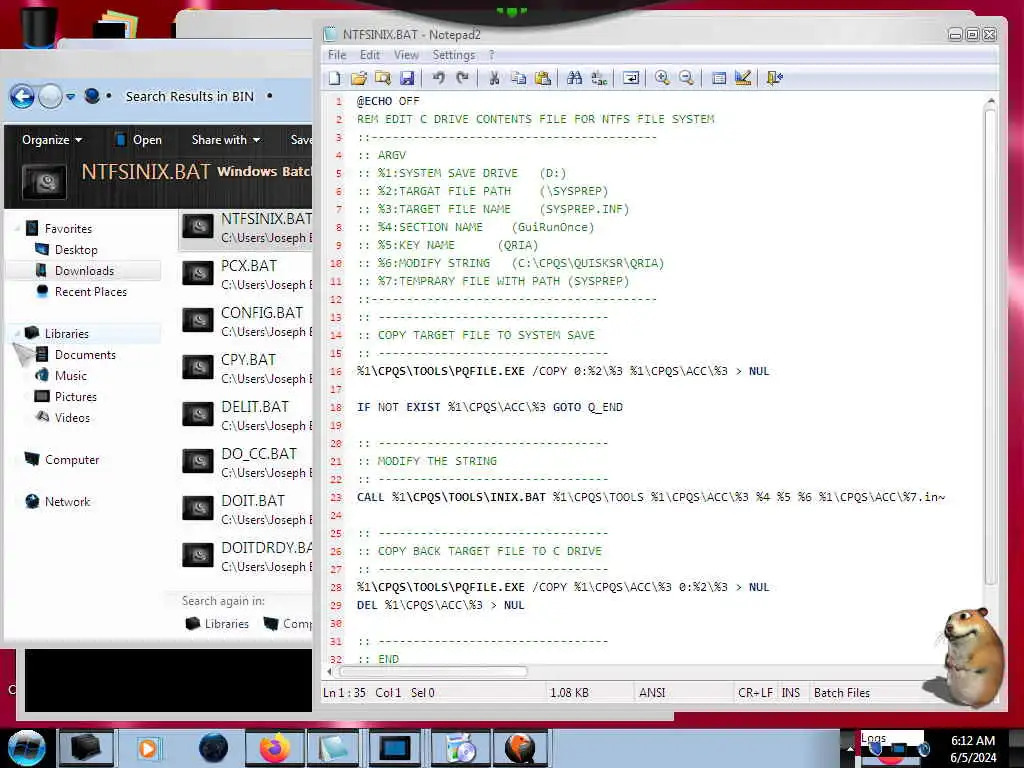1024x768 pixels.
Task: Click the Zoom Out magnifier icon
Action: 686,78
